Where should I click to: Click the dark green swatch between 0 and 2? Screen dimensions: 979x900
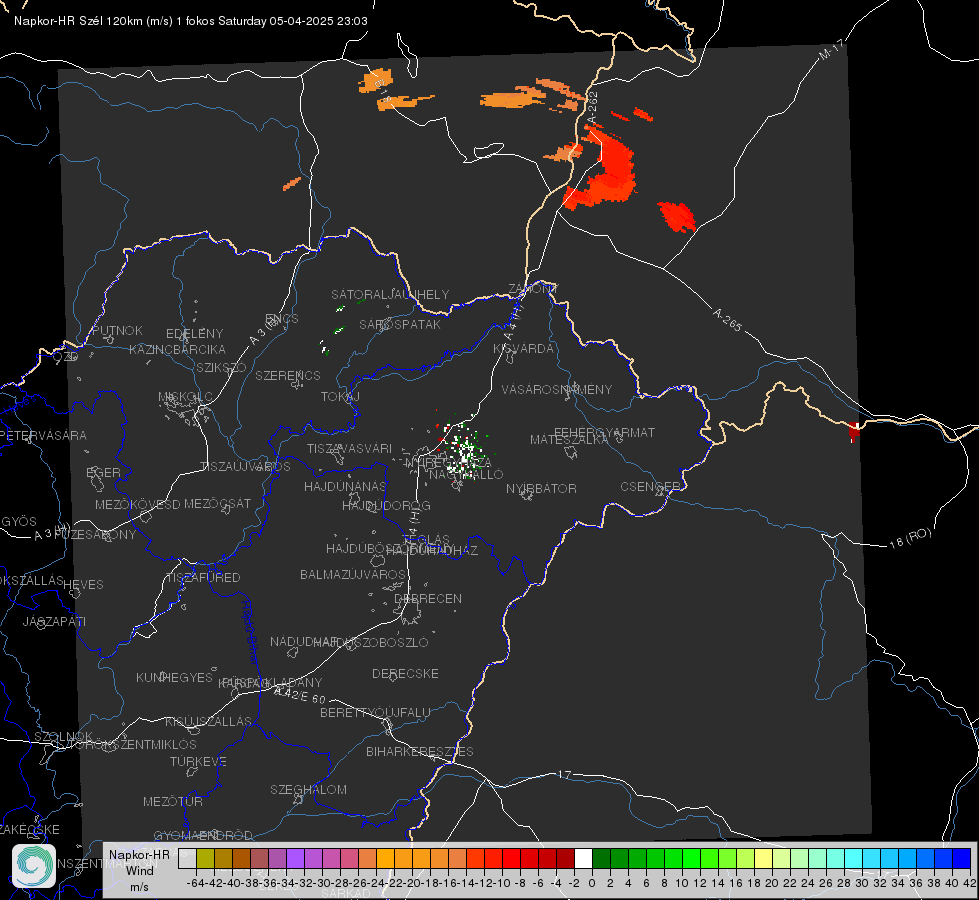click(601, 859)
